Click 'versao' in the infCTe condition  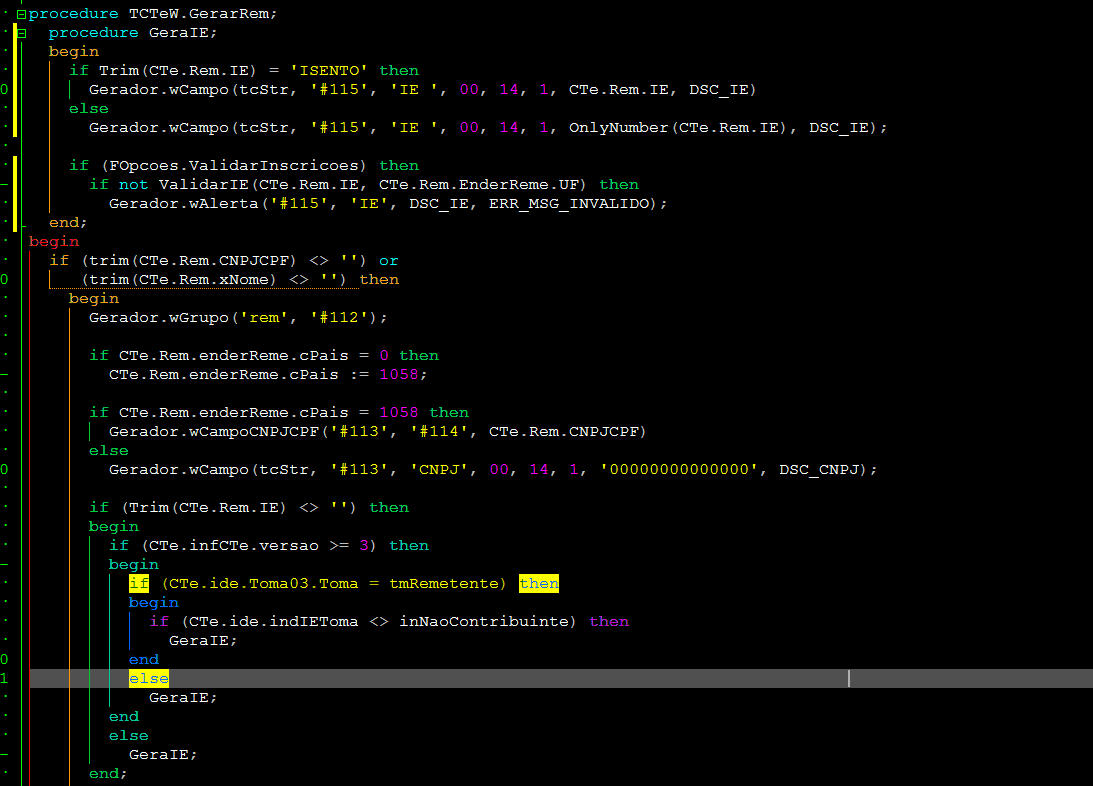(289, 546)
